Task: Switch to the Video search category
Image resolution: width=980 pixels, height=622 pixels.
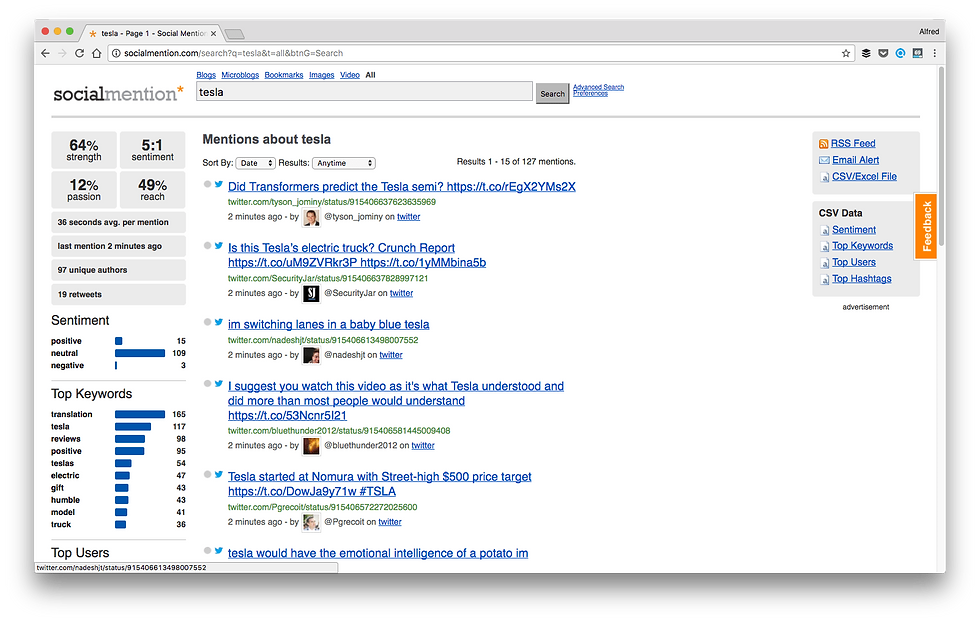Action: [350, 75]
